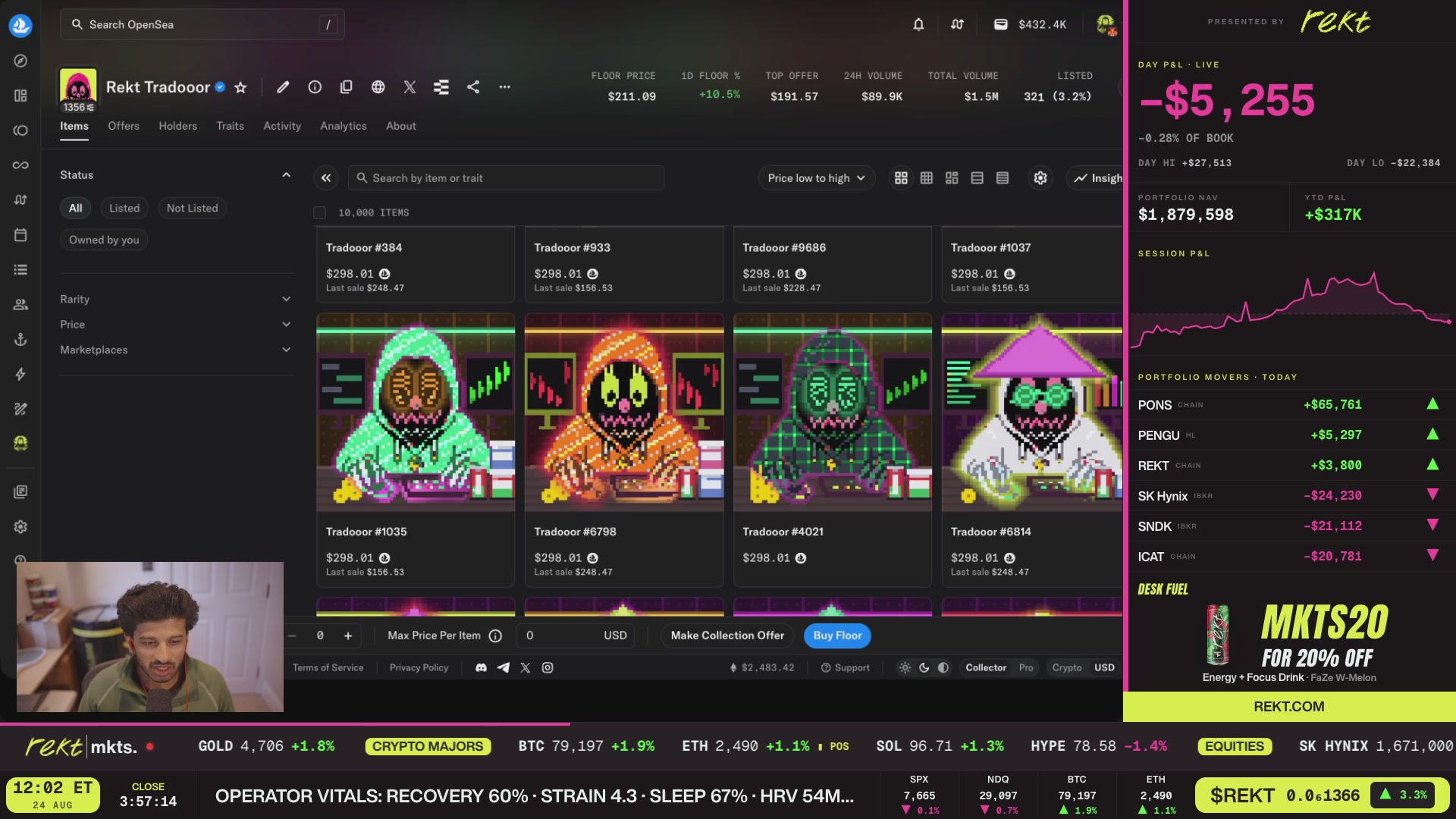Tick the 10,000 items select-all checkbox
This screenshot has height=819, width=1456.
click(320, 213)
